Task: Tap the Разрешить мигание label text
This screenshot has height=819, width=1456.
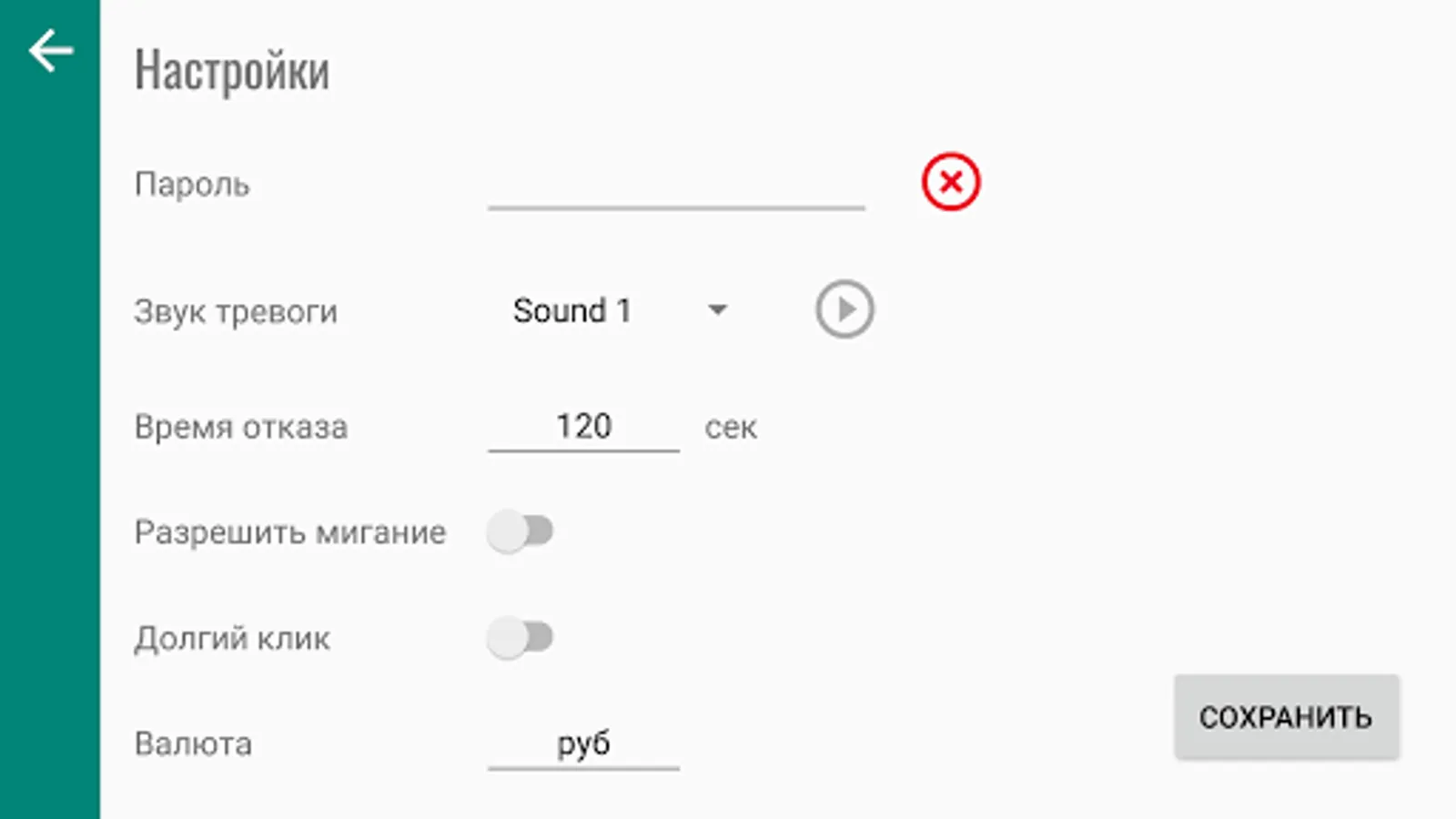Action: (x=290, y=532)
